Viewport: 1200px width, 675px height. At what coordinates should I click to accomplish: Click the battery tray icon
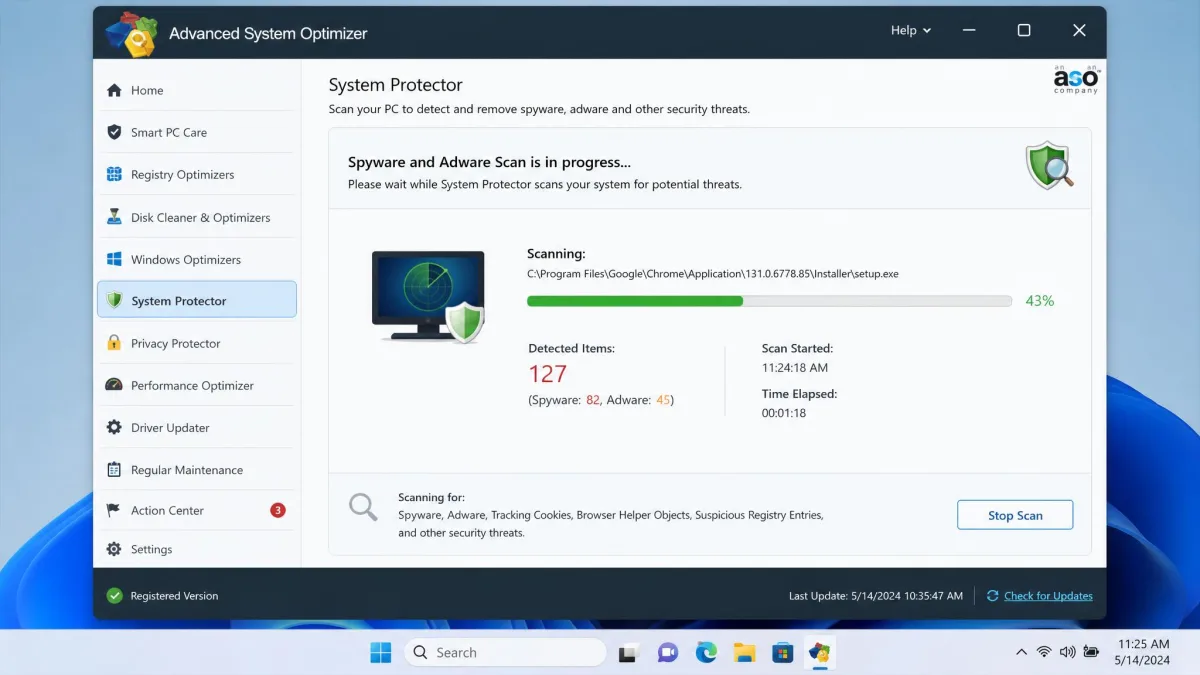[x=1092, y=652]
